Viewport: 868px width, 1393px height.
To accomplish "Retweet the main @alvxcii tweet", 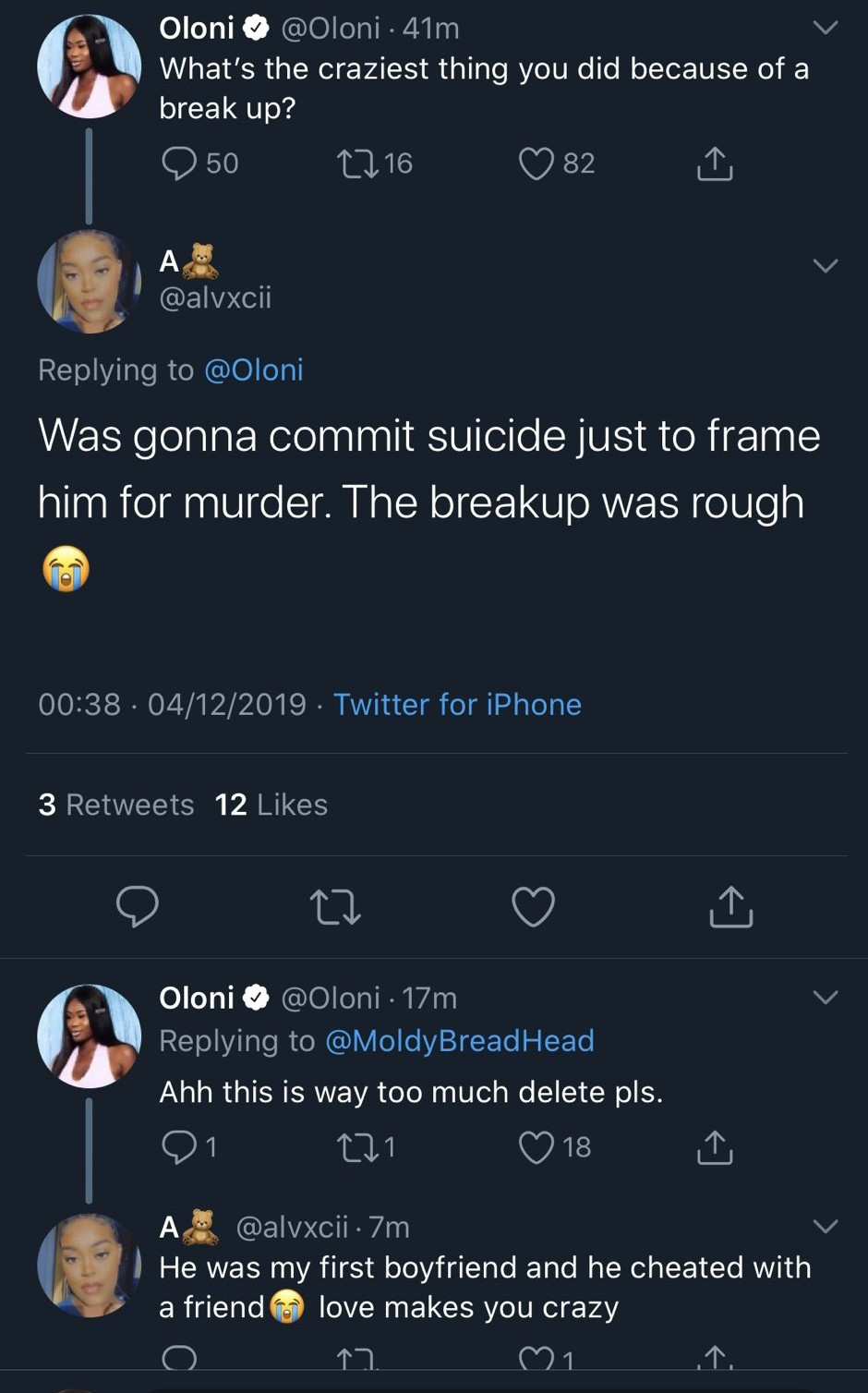I will pyautogui.click(x=335, y=906).
